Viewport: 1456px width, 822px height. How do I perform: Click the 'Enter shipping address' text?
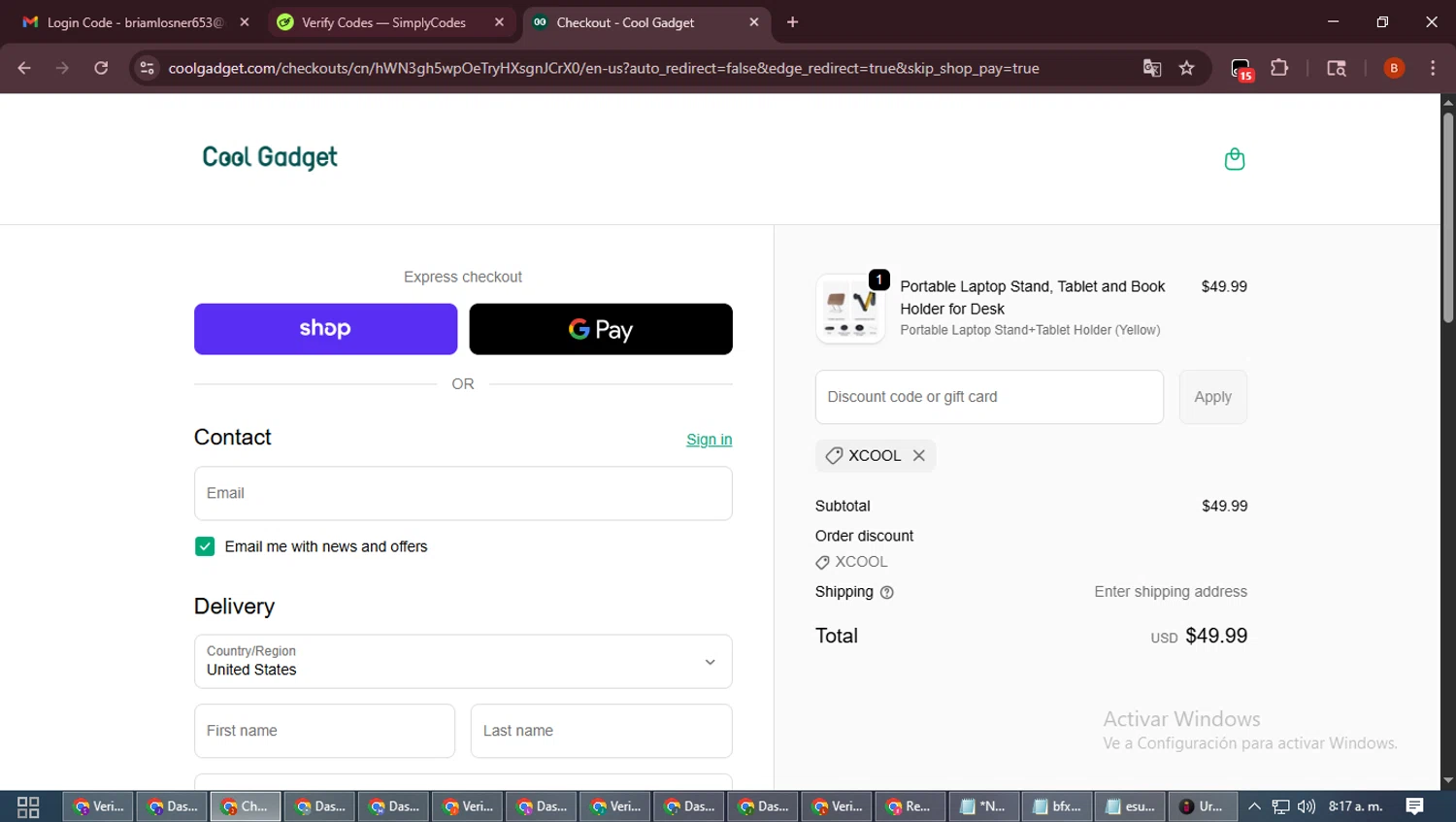coord(1171,592)
